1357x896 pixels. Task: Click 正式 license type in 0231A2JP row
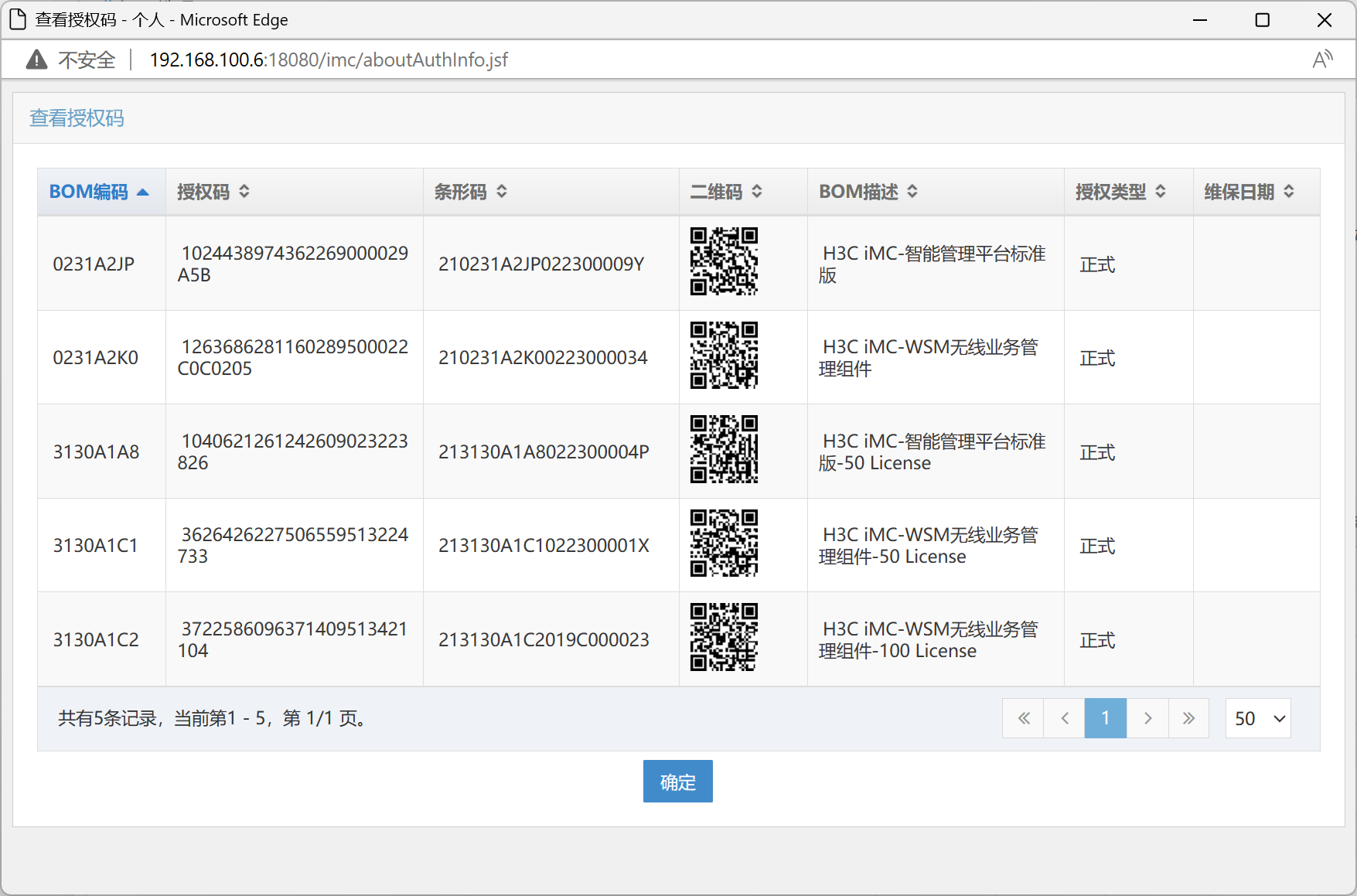[x=1097, y=264]
